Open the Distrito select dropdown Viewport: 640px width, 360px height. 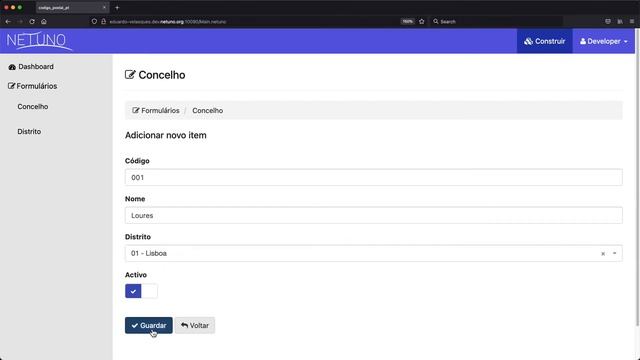coord(373,253)
